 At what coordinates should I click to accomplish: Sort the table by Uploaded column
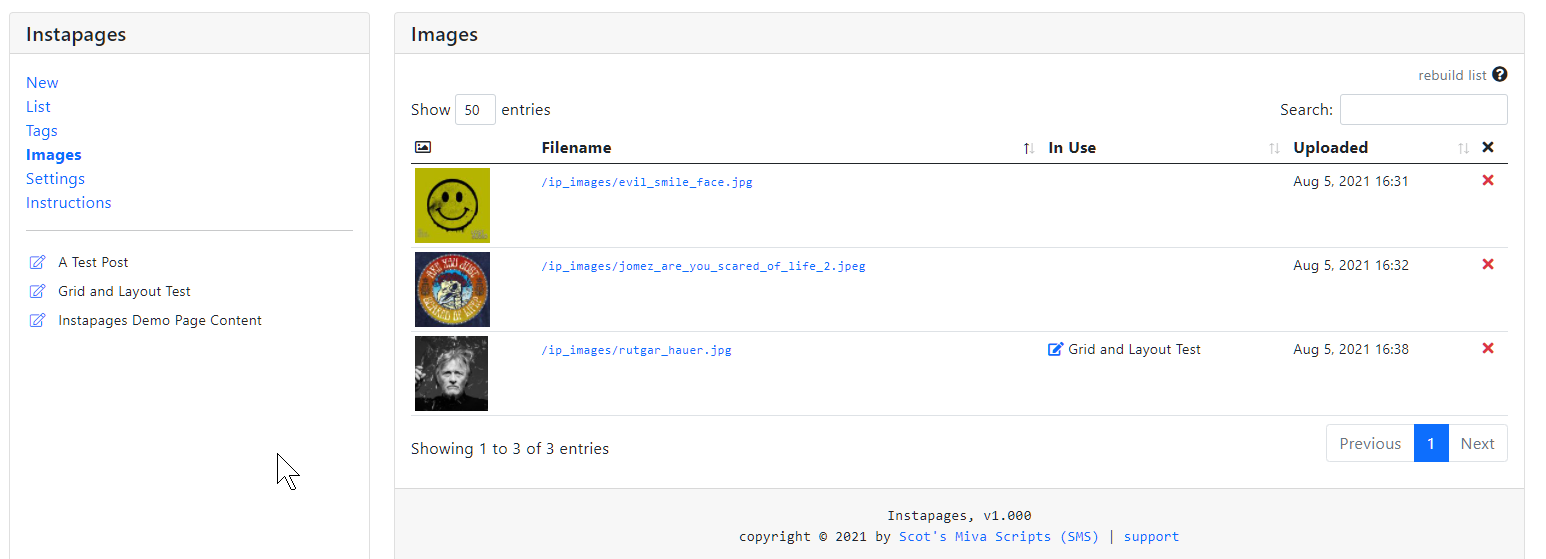click(x=1330, y=147)
